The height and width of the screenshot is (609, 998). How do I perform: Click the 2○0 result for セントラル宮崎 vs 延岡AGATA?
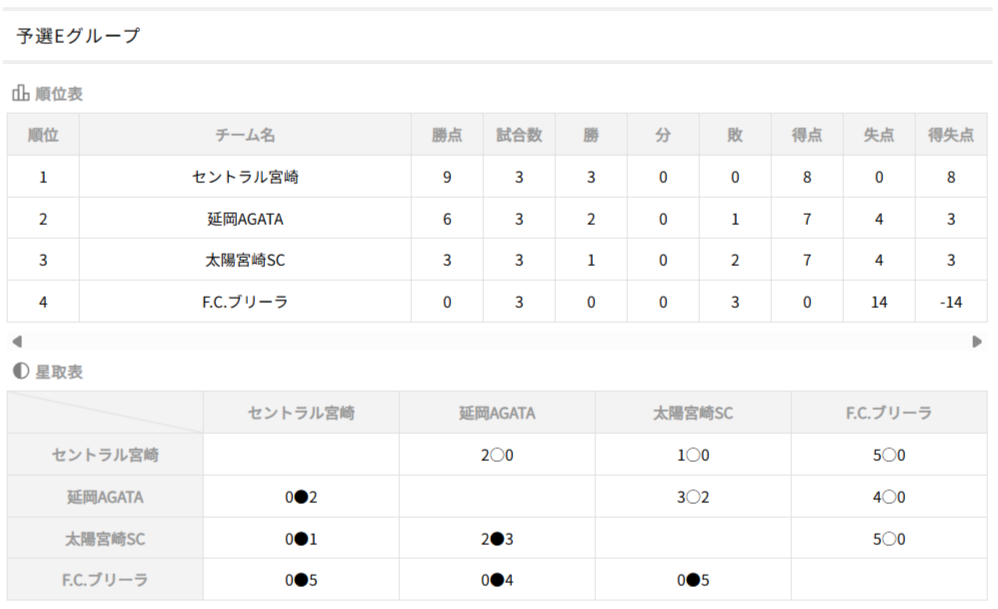[497, 455]
